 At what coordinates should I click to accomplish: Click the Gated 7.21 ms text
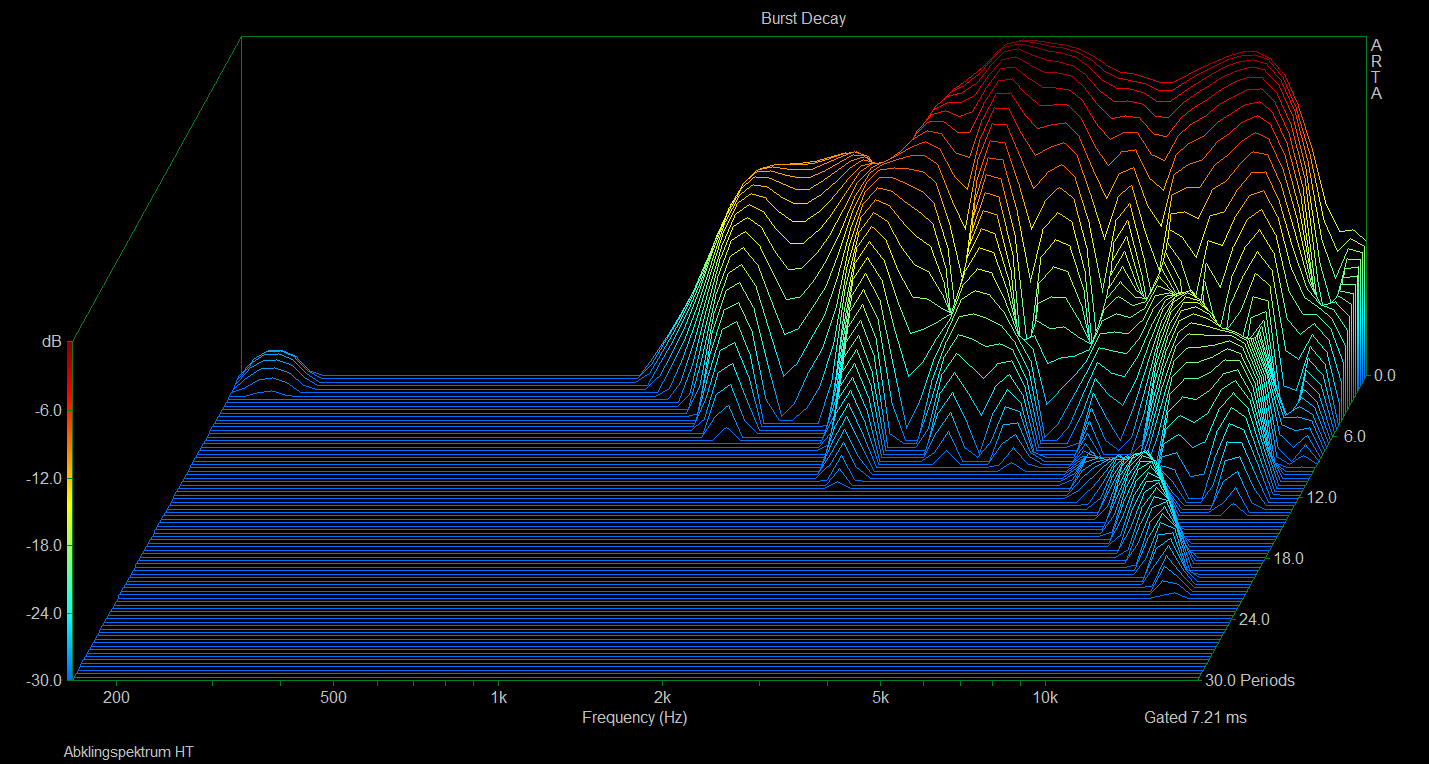(x=1195, y=717)
